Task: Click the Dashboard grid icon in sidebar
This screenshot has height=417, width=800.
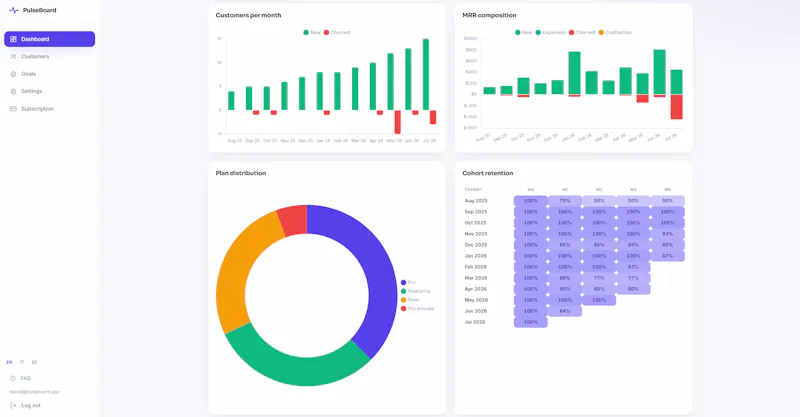Action: [13, 39]
